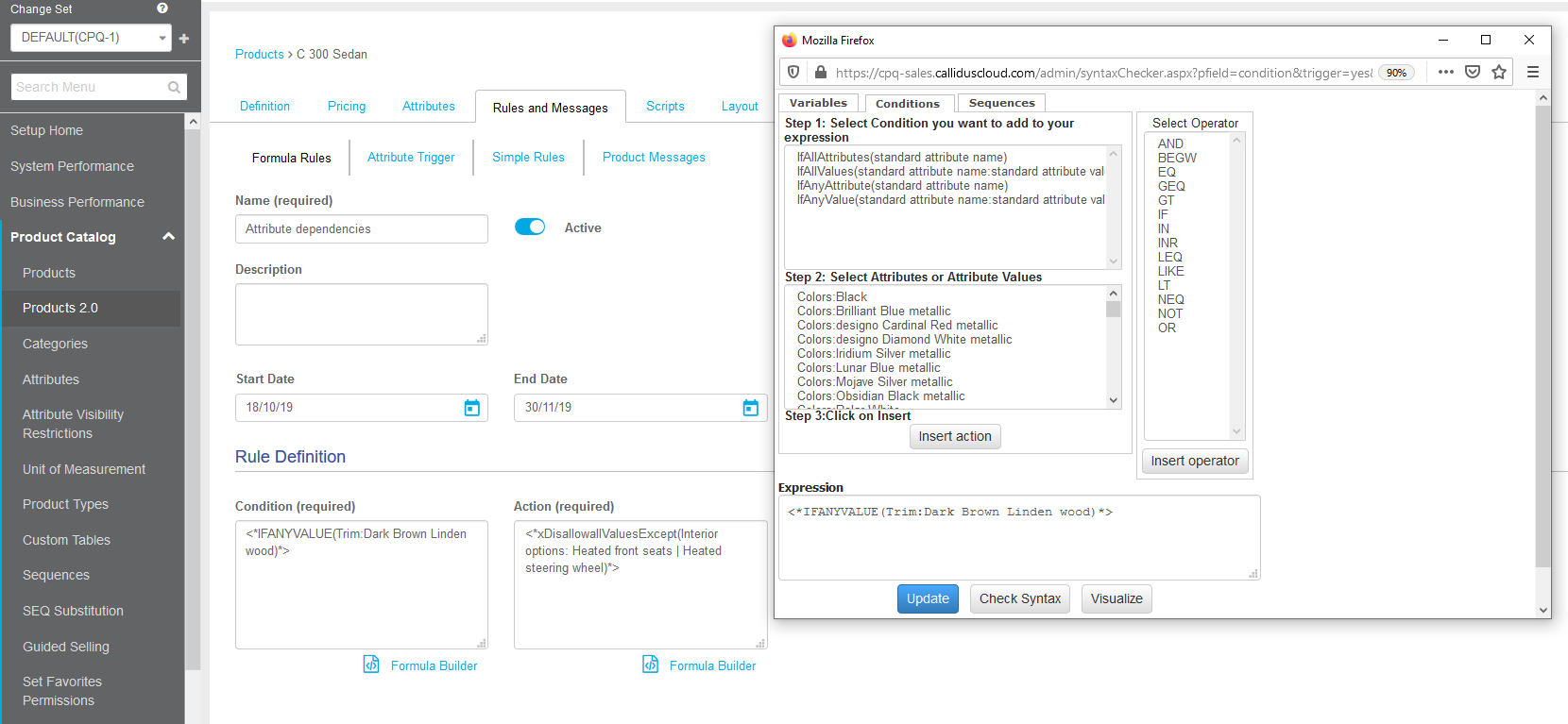Click the Firefox logo in title bar

click(x=790, y=40)
